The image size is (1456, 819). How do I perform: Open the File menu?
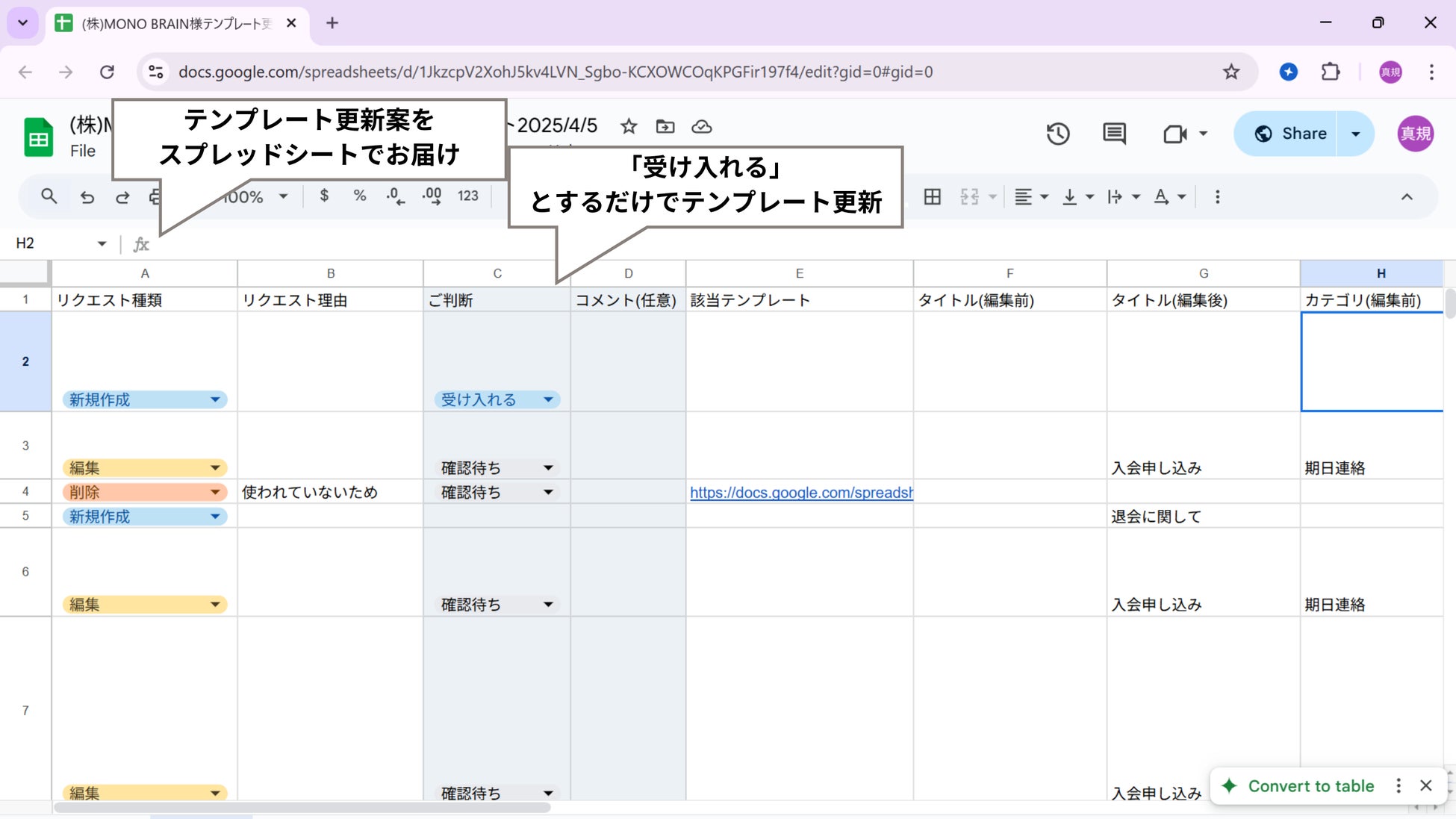tap(83, 151)
